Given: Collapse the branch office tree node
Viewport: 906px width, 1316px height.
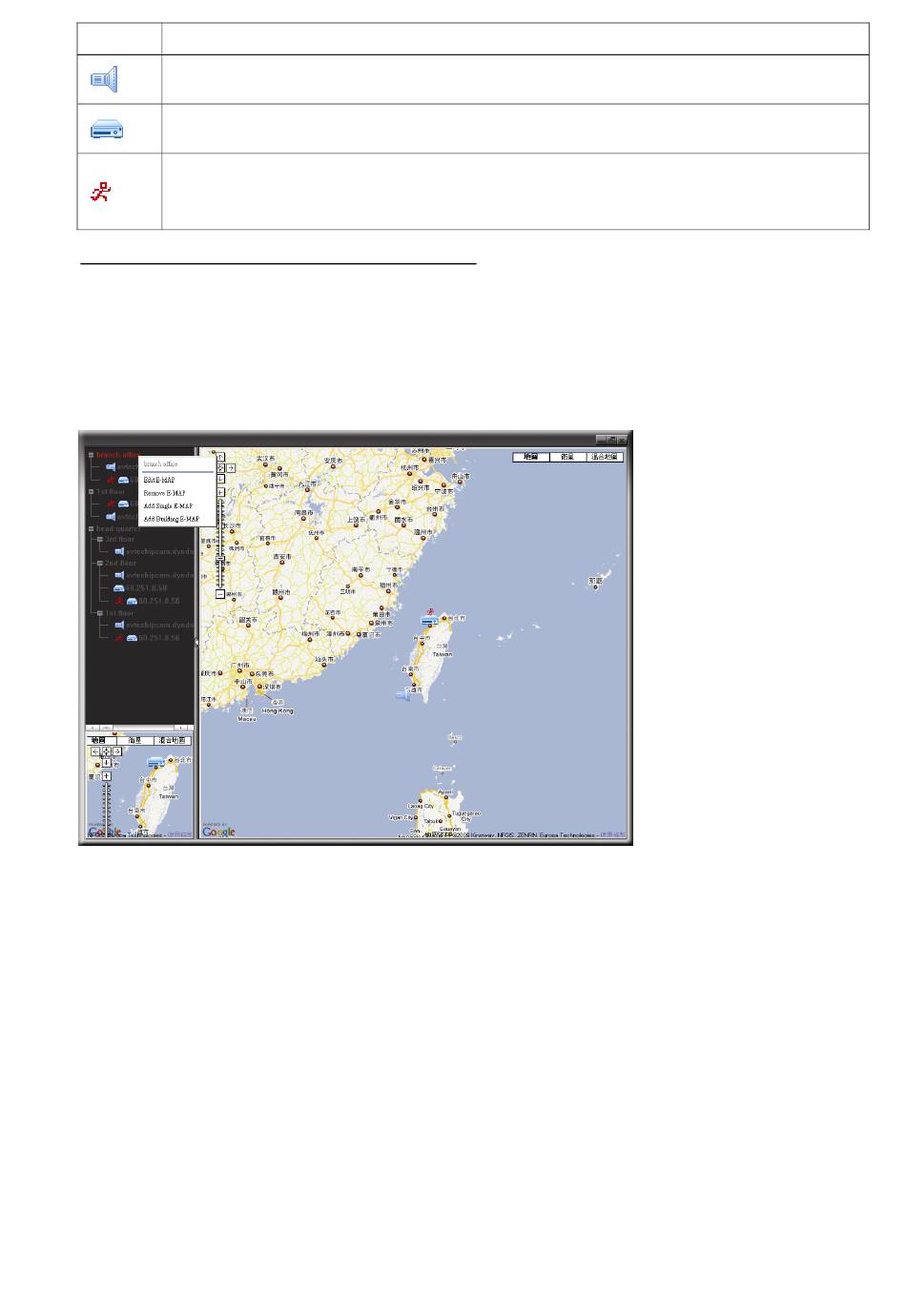Looking at the screenshot, I should 91,455.
